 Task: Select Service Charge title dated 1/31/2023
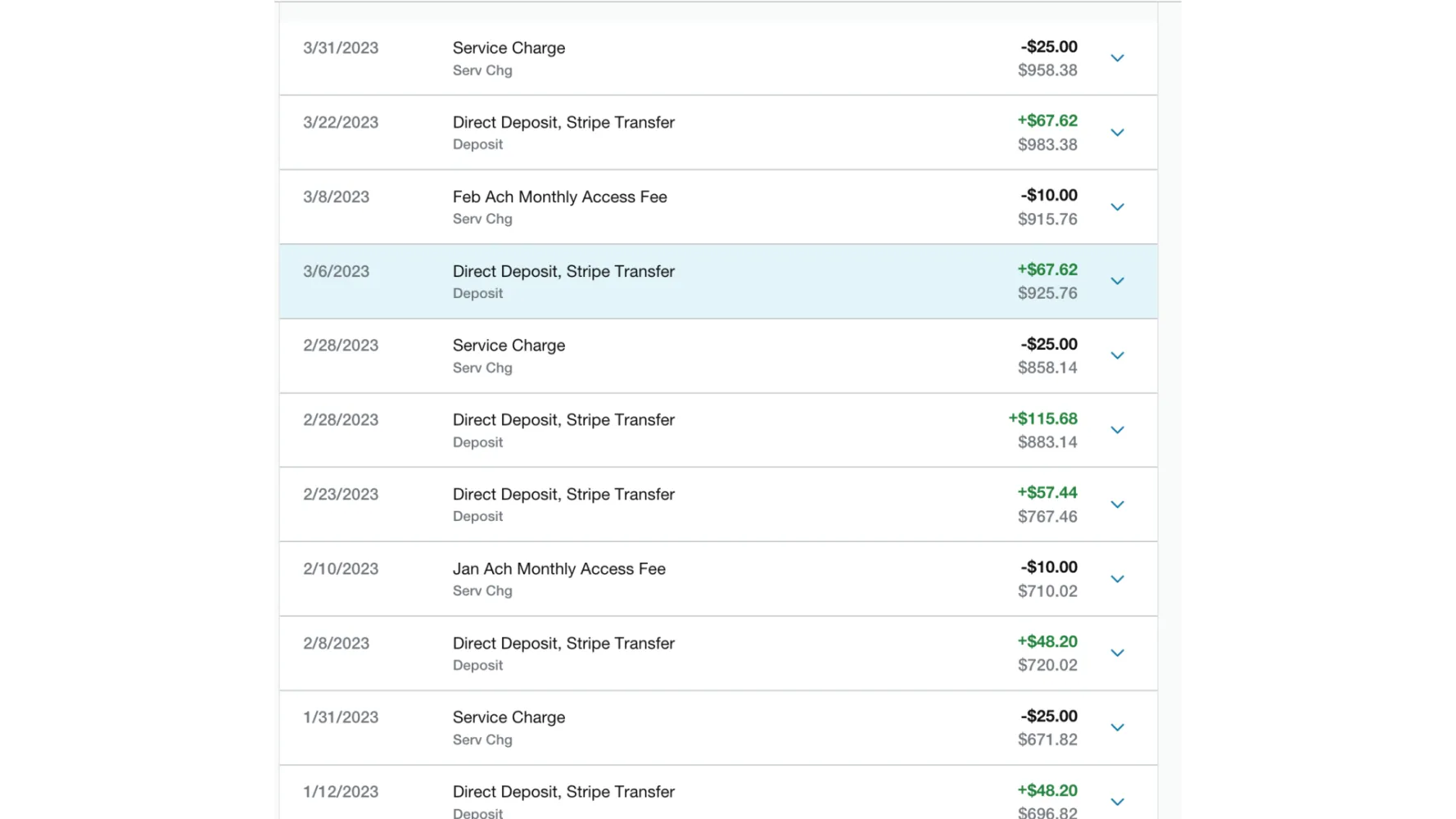509,717
